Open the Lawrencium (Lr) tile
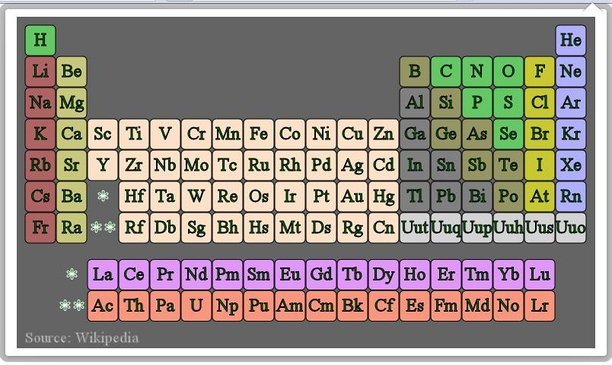 [540, 306]
